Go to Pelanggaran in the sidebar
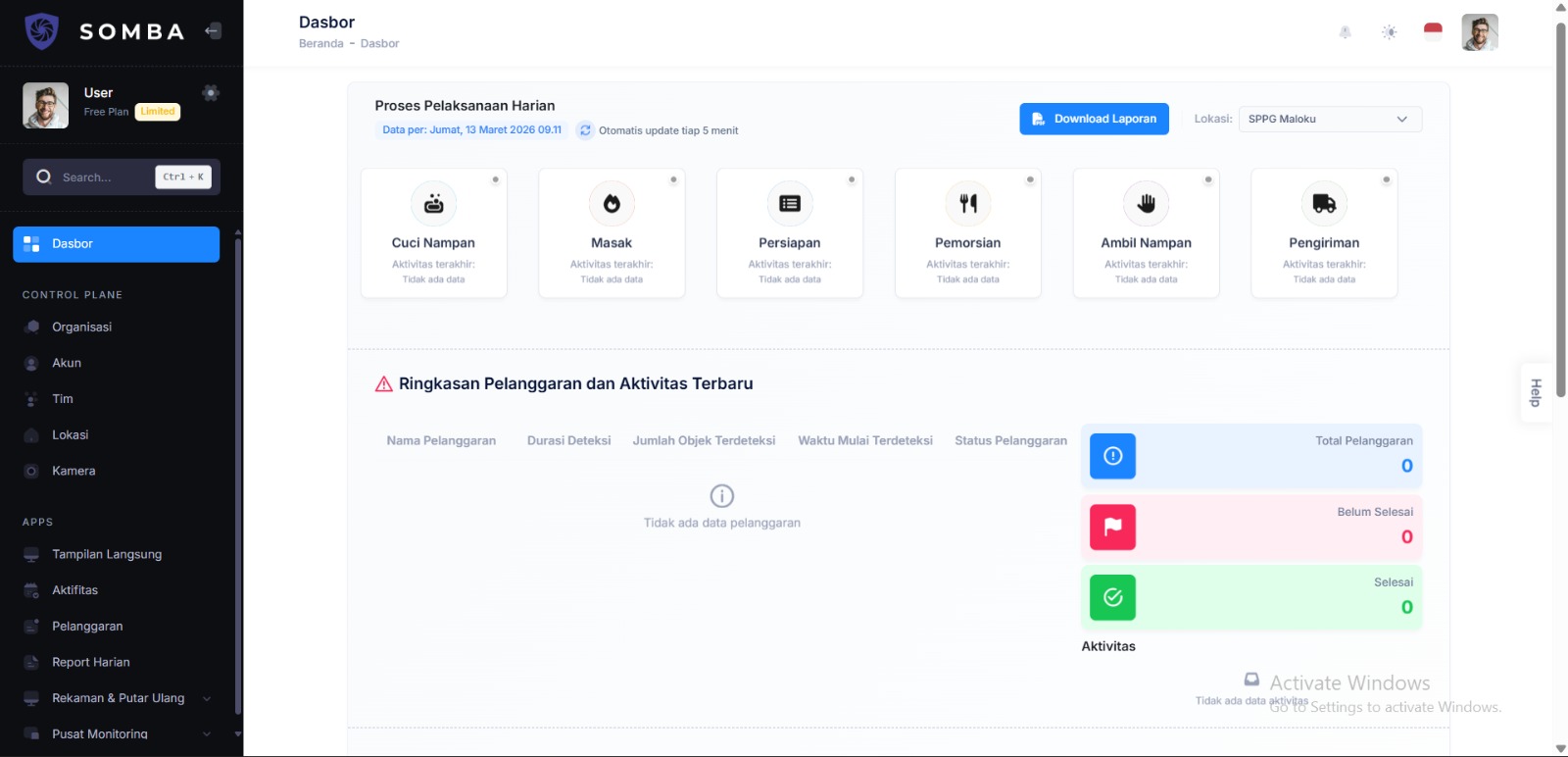Image resolution: width=1568 pixels, height=757 pixels. coord(87,627)
